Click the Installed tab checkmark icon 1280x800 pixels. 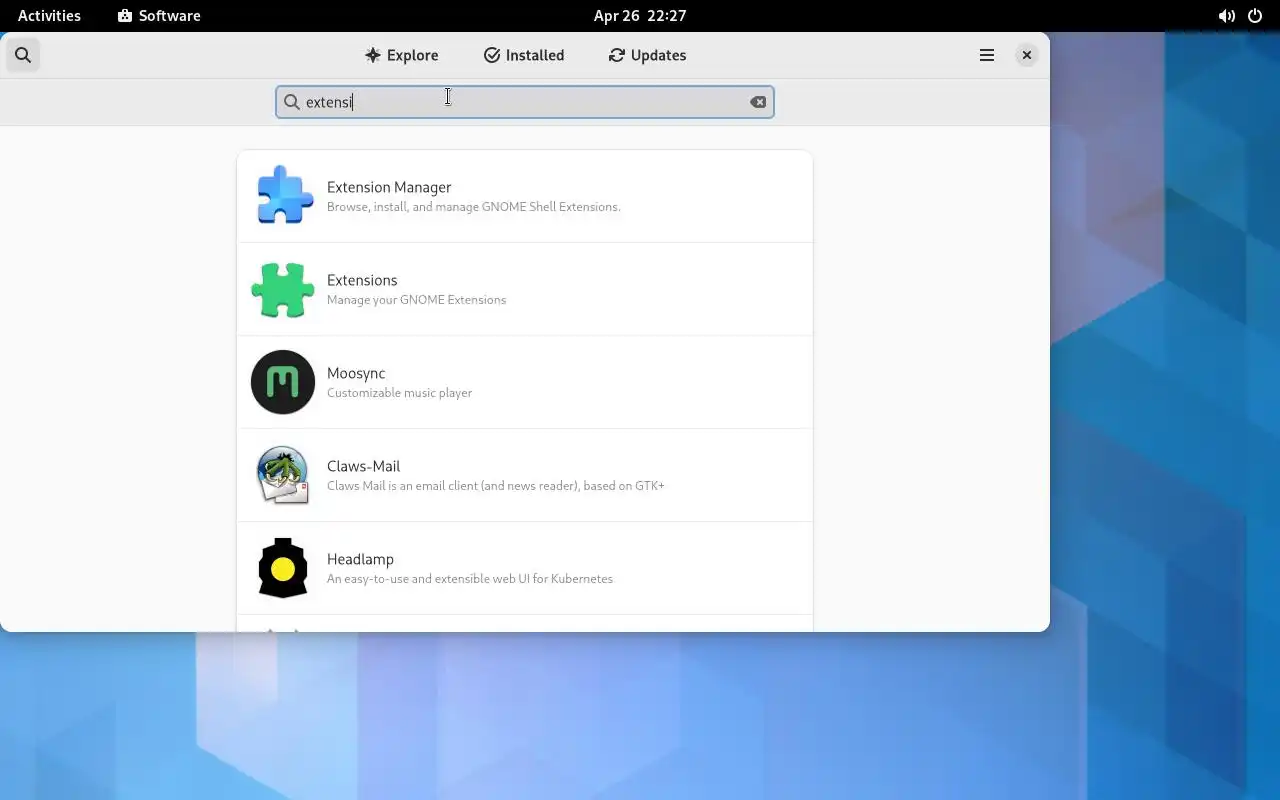pyautogui.click(x=492, y=55)
